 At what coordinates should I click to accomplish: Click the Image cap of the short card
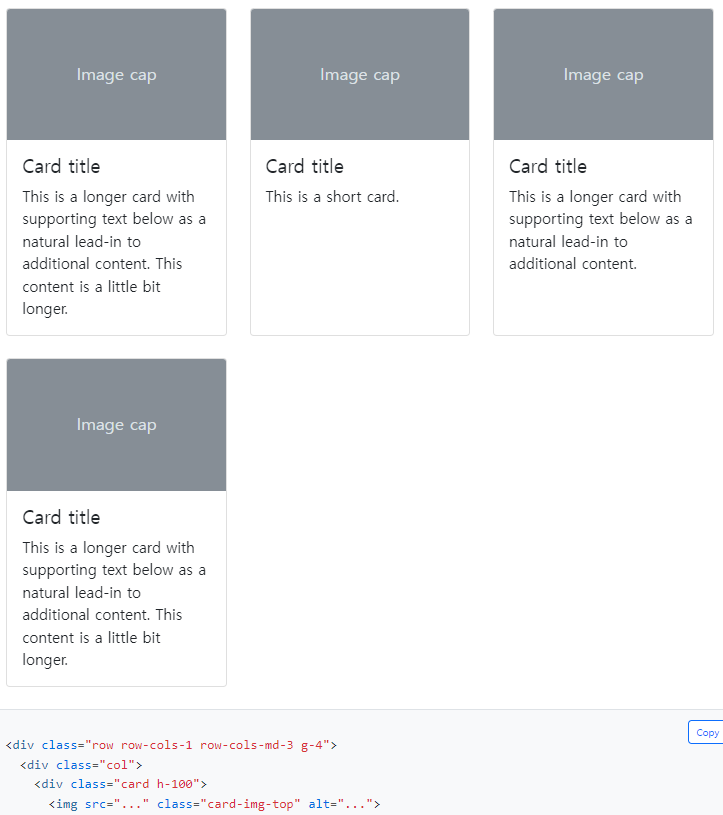click(x=360, y=74)
